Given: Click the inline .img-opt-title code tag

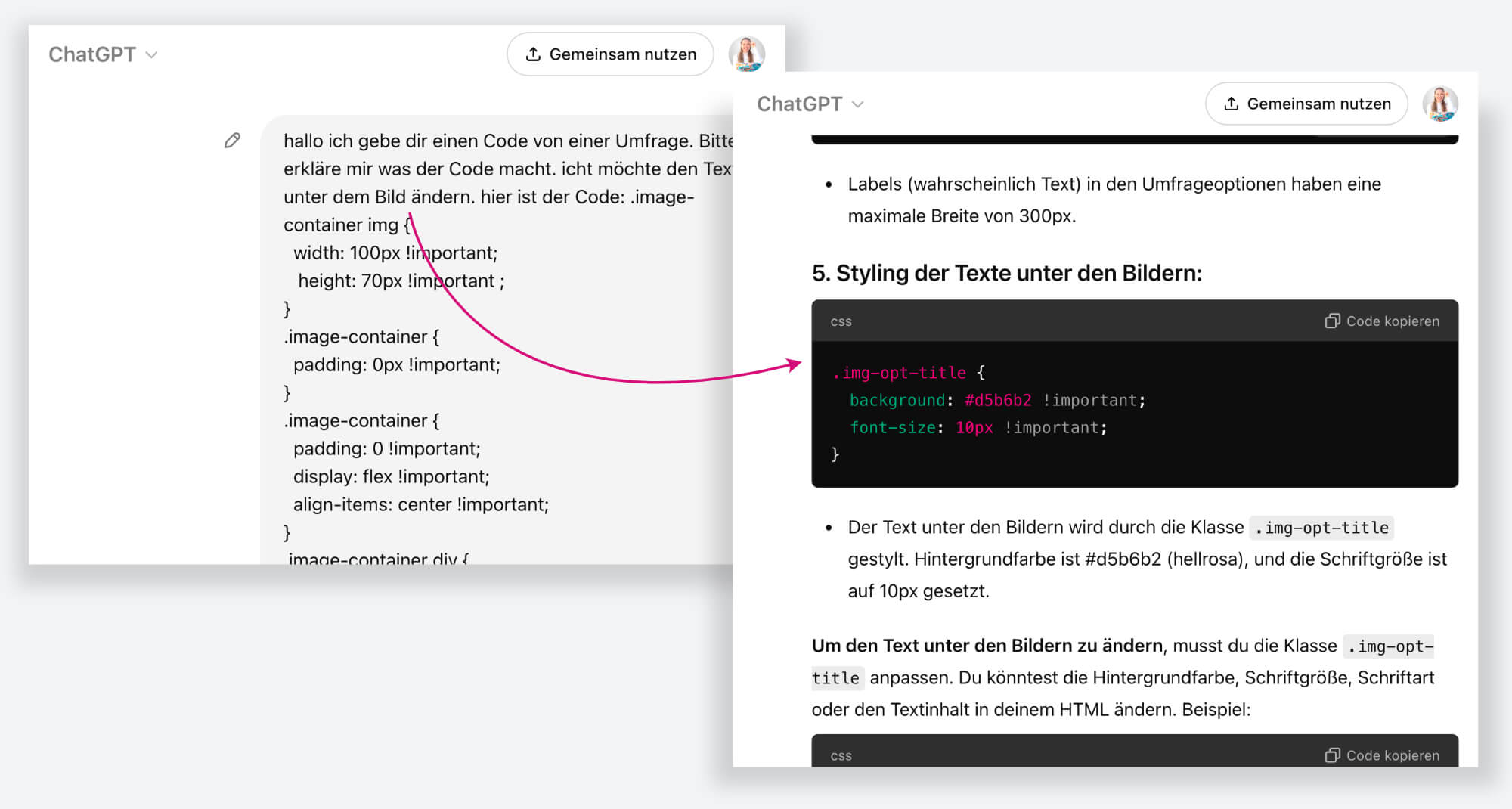Looking at the screenshot, I should pyautogui.click(x=1321, y=528).
